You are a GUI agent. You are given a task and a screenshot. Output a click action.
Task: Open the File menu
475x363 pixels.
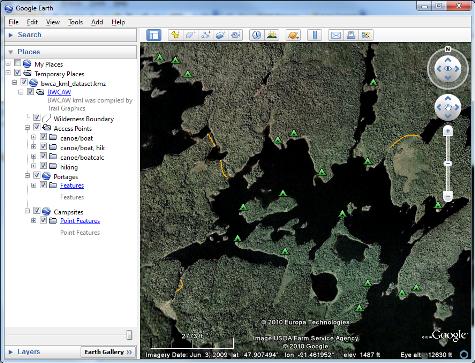point(13,22)
